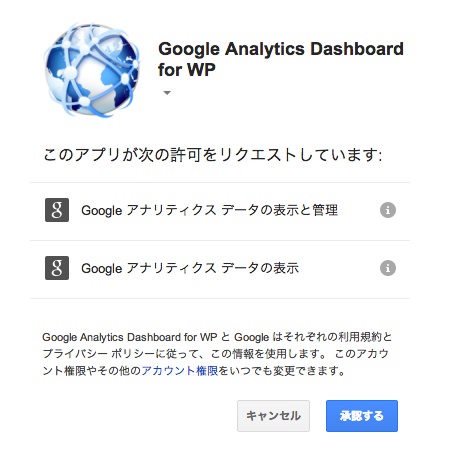Click the キャンセル button

coord(273,416)
